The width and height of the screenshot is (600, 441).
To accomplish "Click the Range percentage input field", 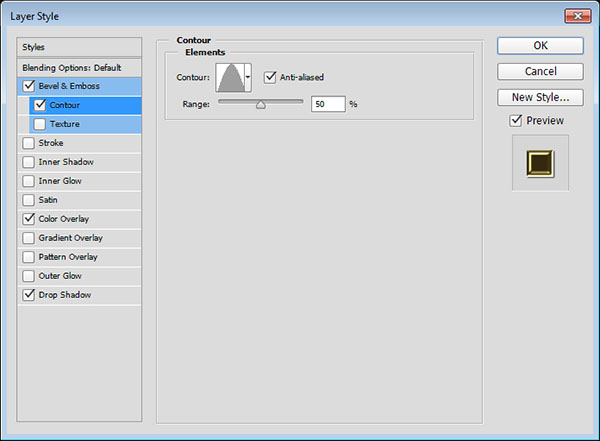I will (x=327, y=104).
